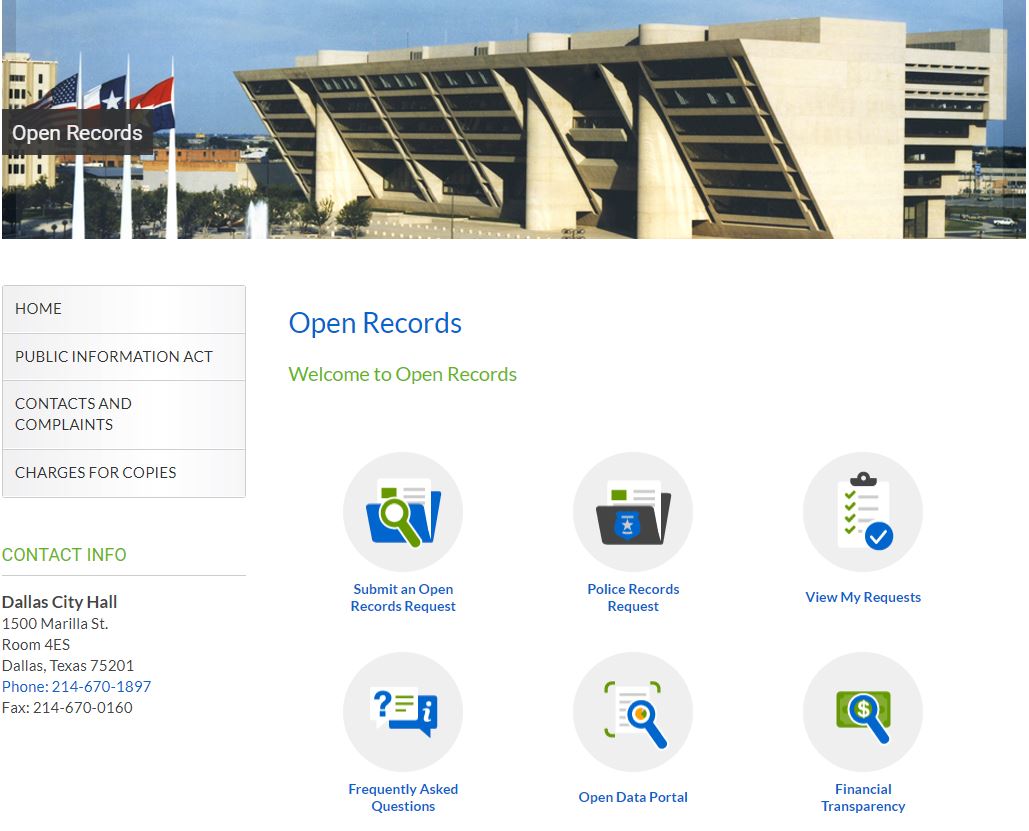The image size is (1029, 831).
Task: Open the Police Records Request folder icon
Action: 633,511
